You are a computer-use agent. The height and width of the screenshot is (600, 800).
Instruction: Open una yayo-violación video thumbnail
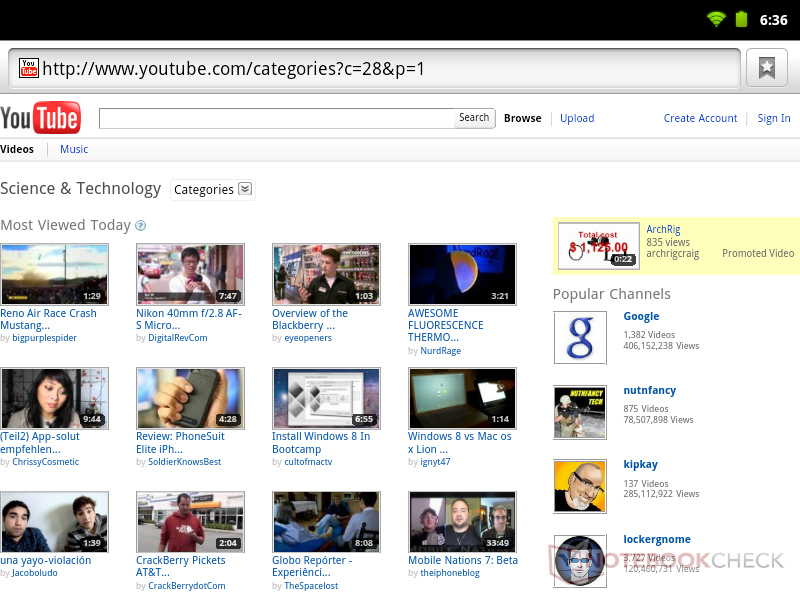(54, 522)
